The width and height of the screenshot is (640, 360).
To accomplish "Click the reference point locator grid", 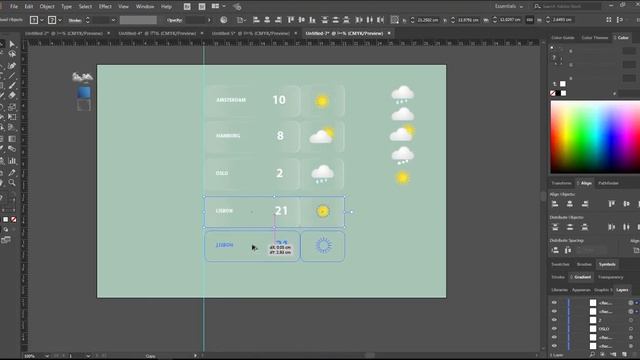I will (395, 20).
